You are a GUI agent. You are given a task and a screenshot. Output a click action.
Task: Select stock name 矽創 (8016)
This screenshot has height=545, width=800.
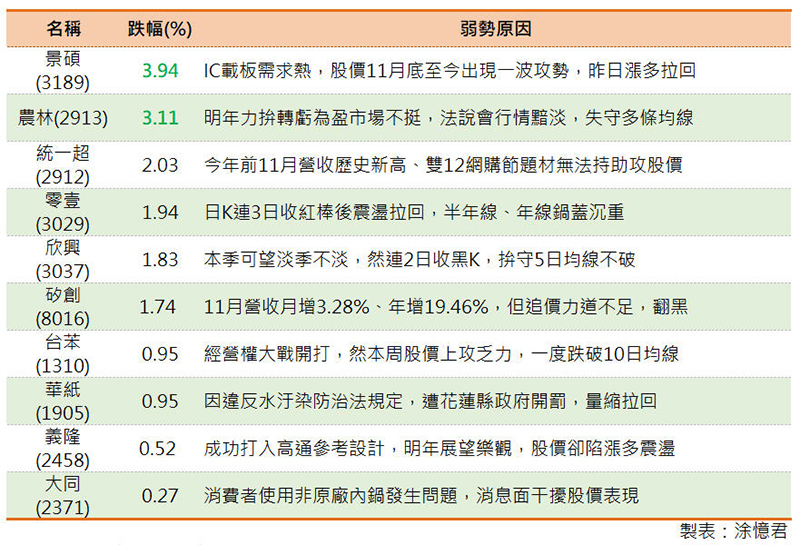(63, 307)
